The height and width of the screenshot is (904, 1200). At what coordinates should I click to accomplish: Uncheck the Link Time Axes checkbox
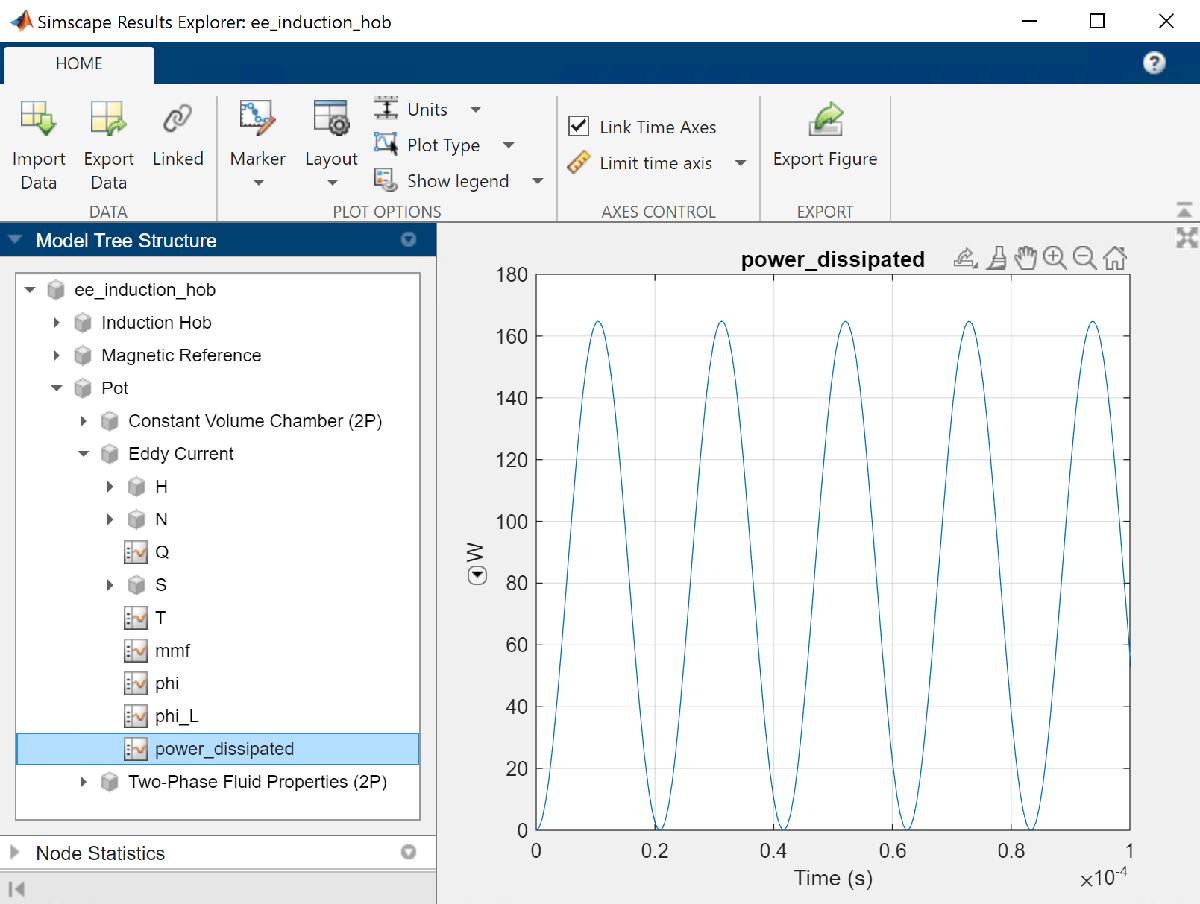(x=578, y=126)
